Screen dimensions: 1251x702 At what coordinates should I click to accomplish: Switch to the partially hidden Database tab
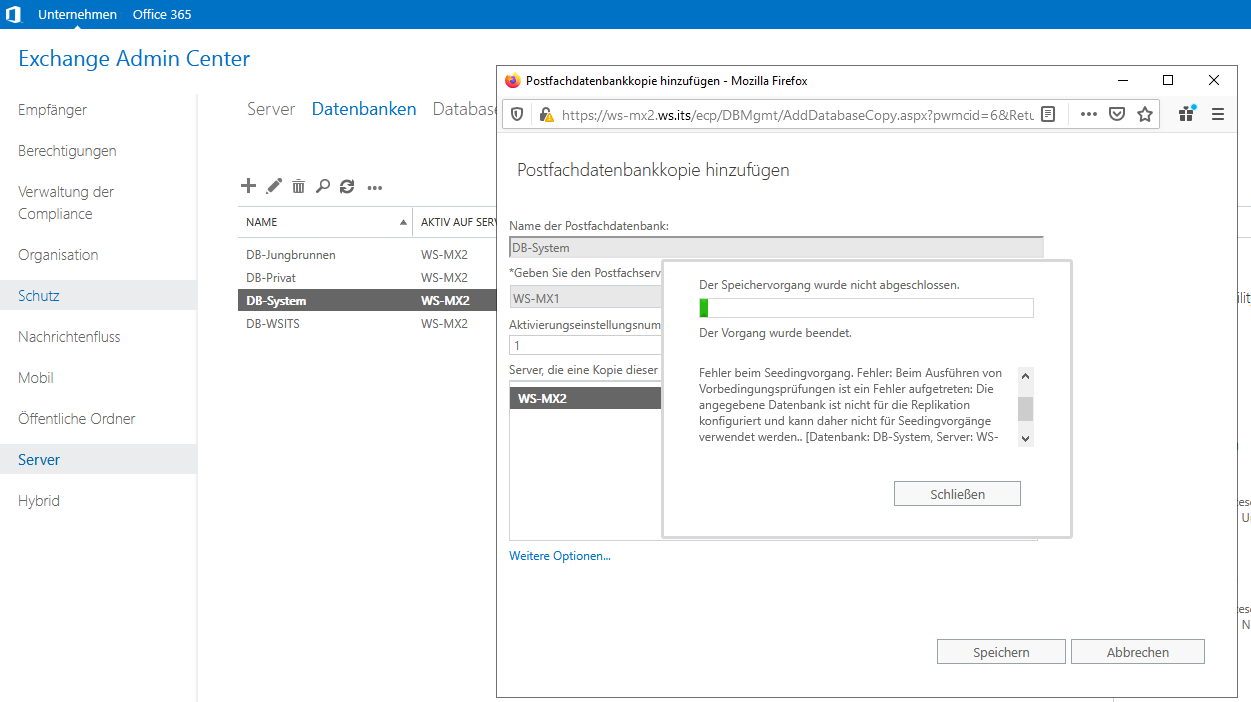pyautogui.click(x=465, y=109)
